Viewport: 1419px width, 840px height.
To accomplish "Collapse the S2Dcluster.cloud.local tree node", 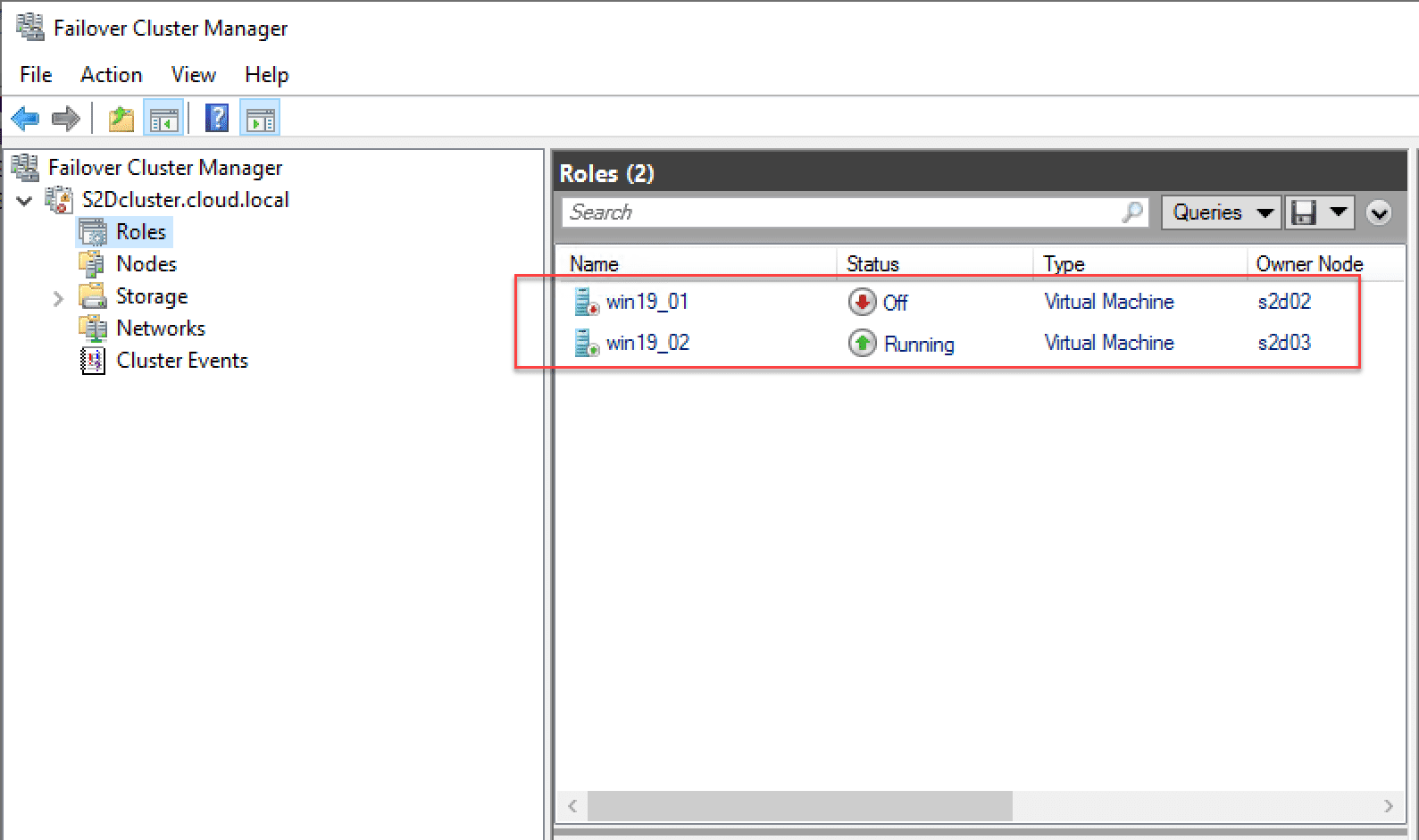I will [x=25, y=200].
